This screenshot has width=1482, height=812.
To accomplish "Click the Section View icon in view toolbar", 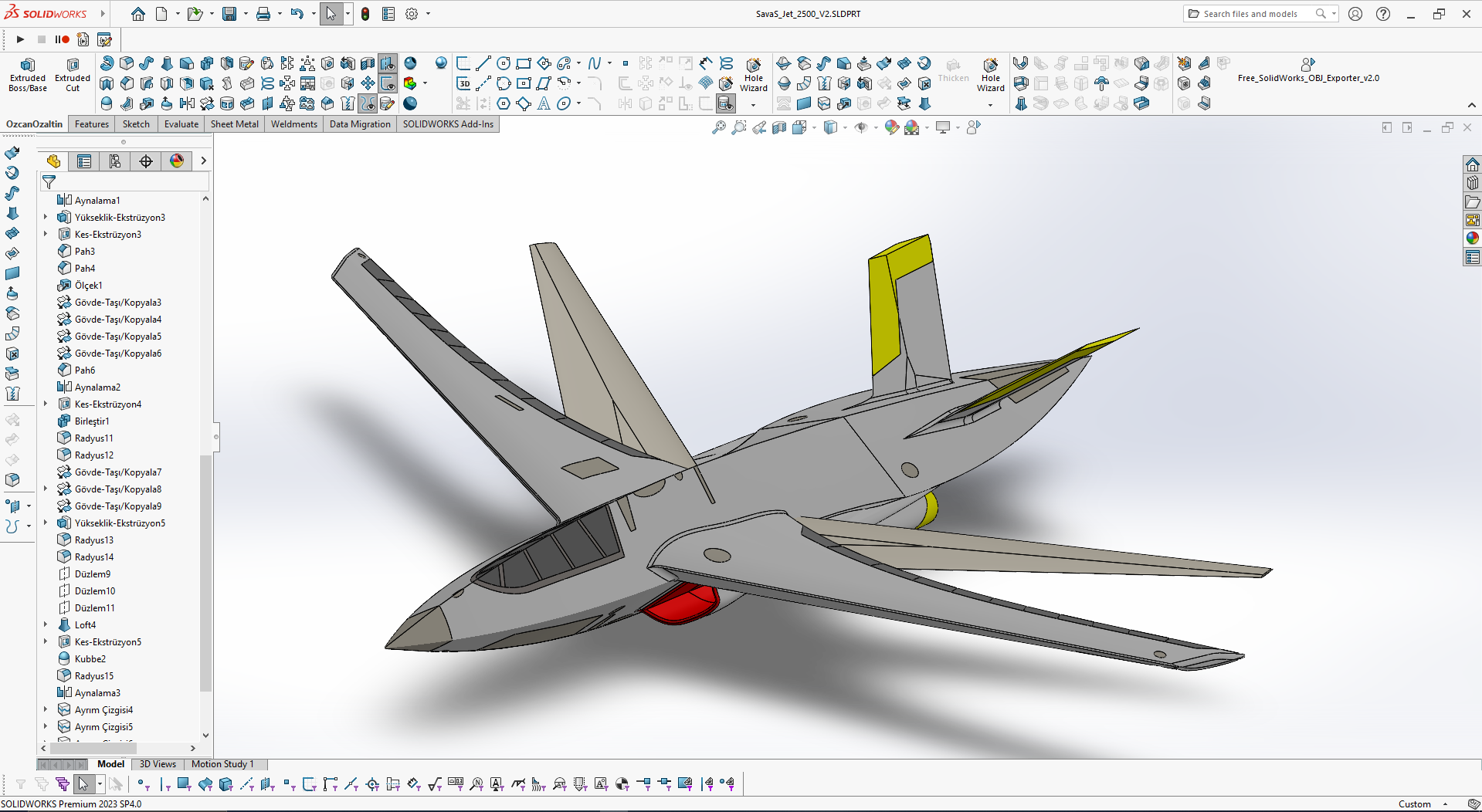I will (x=779, y=127).
